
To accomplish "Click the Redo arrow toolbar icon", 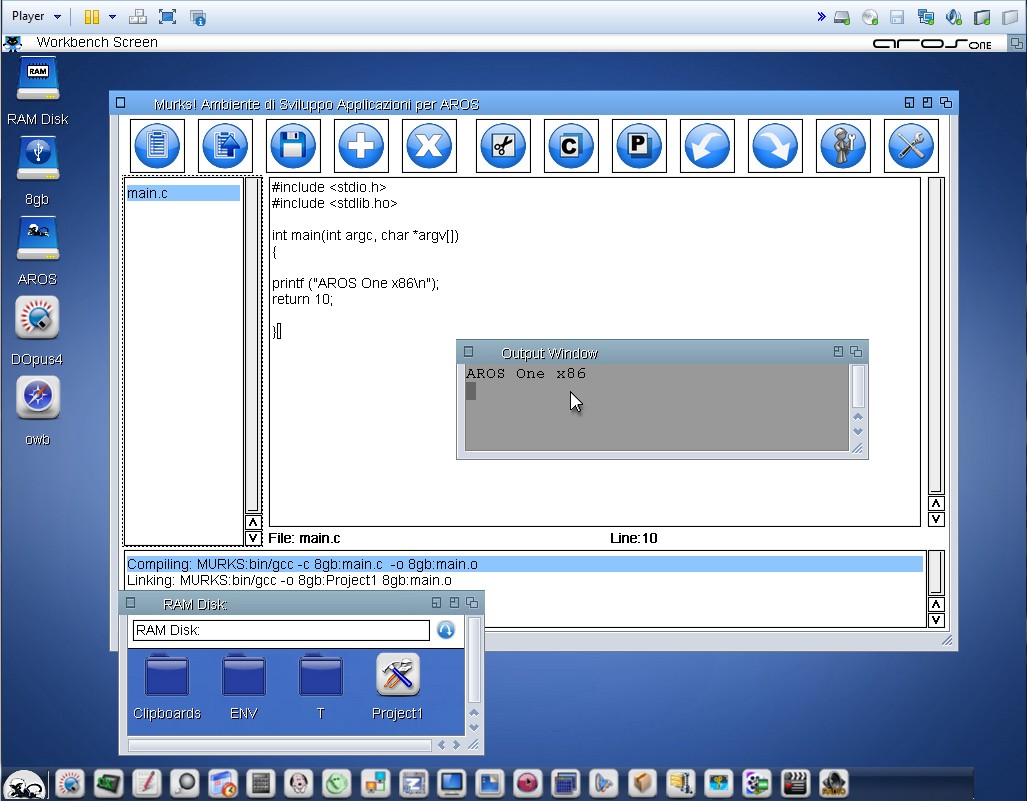I will (775, 146).
